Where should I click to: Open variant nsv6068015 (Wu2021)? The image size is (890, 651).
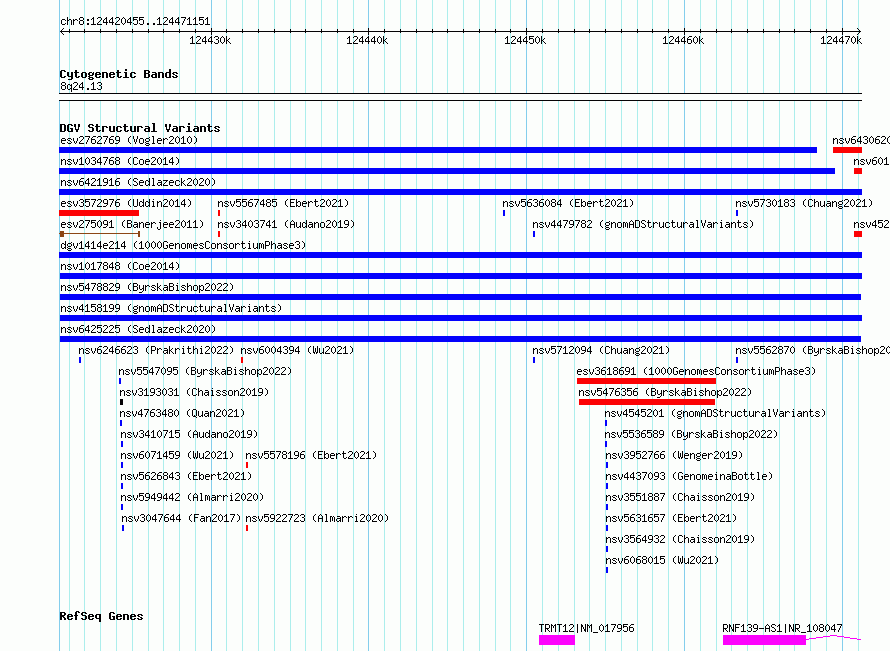662,560
